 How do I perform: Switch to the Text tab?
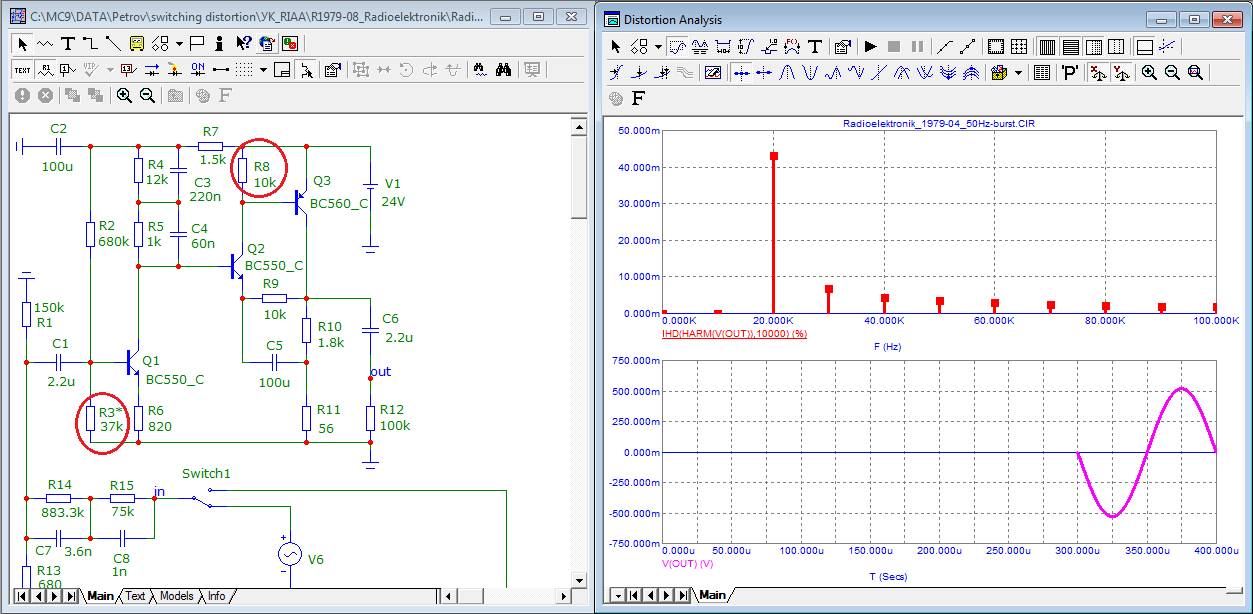pos(134,596)
